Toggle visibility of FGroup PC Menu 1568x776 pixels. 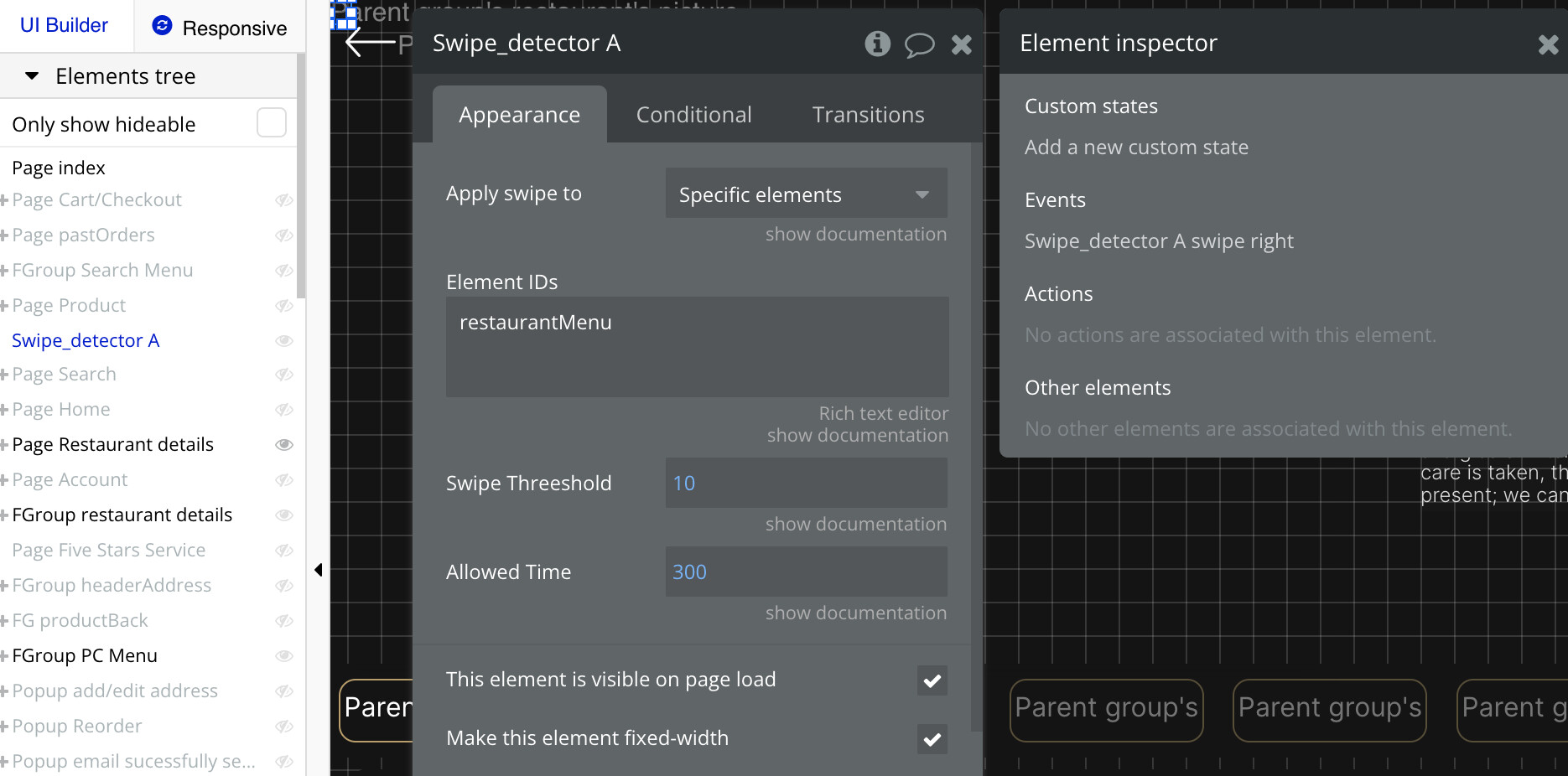[x=284, y=656]
